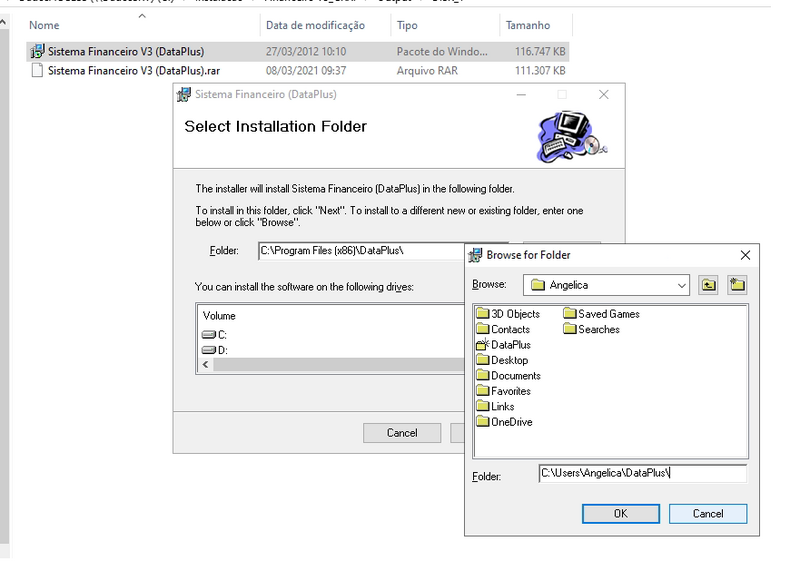
Task: Select the Contacts folder
Action: coord(503,329)
